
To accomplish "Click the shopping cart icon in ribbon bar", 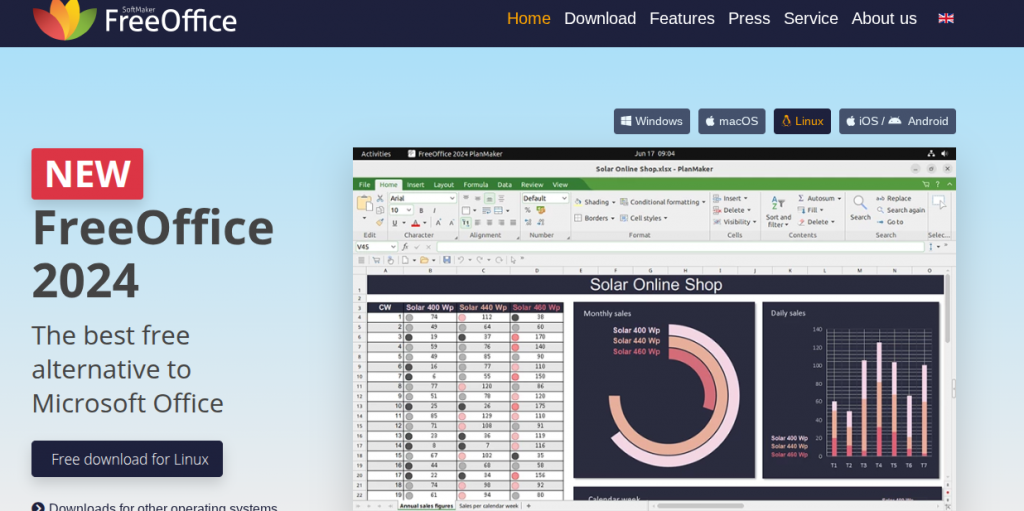I will [x=925, y=185].
